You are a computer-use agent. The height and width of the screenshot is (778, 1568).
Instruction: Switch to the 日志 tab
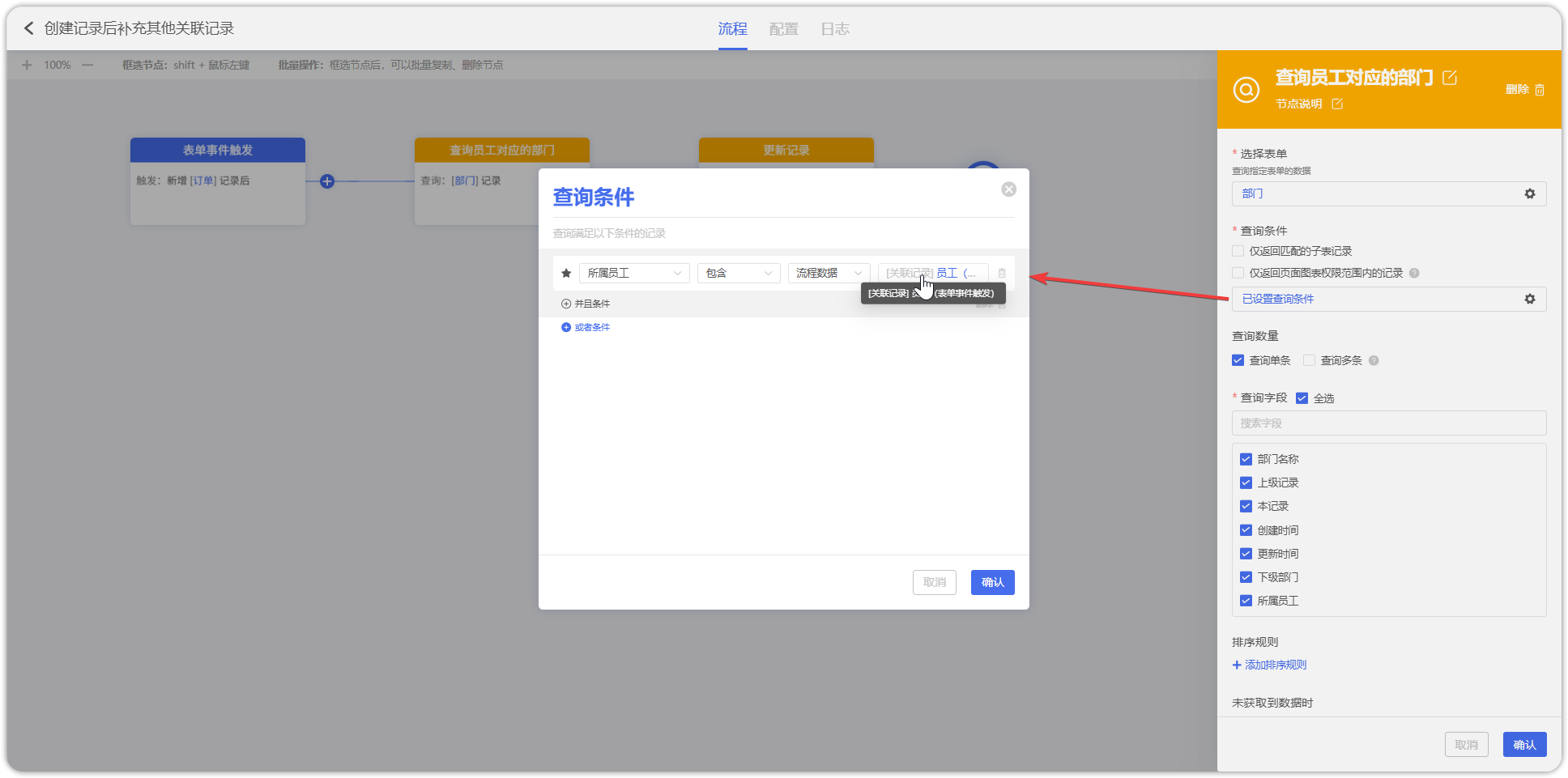pyautogui.click(x=834, y=29)
